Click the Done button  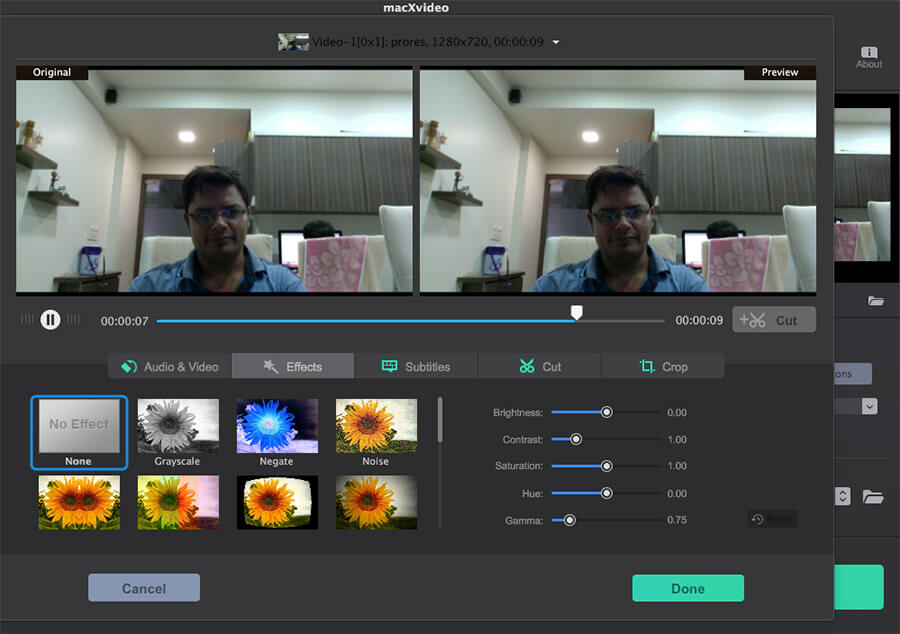pos(688,588)
